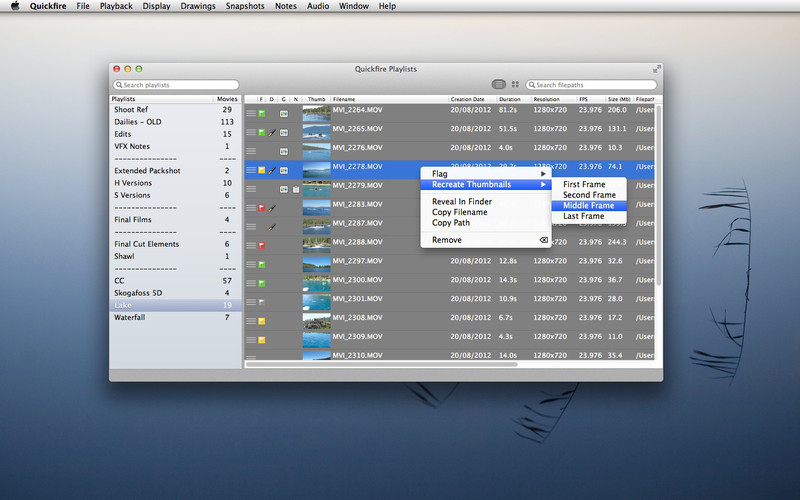Choose Last Frame for thumbnails
Image resolution: width=800 pixels, height=500 pixels.
click(x=589, y=216)
